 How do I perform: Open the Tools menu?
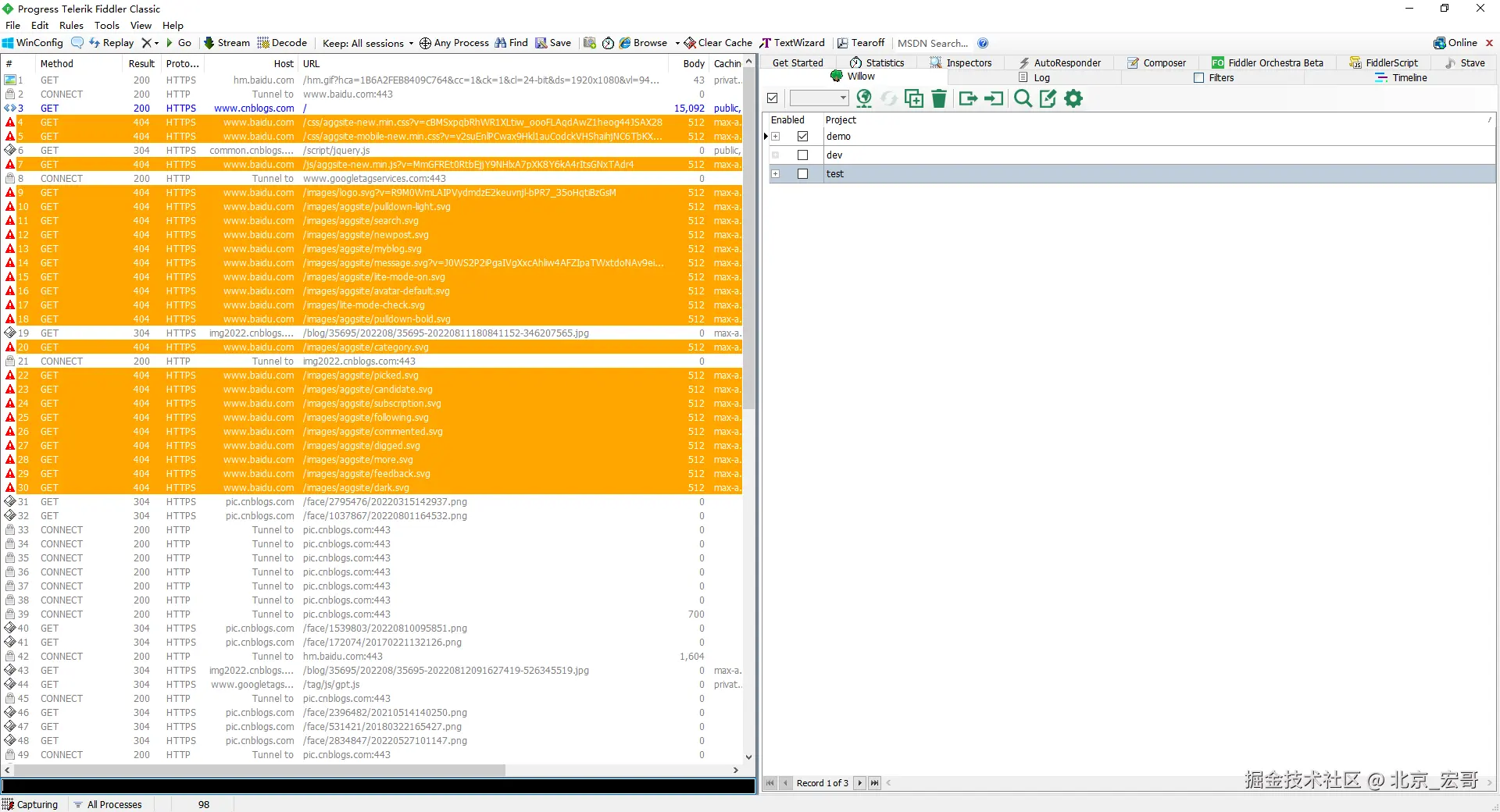coord(107,25)
